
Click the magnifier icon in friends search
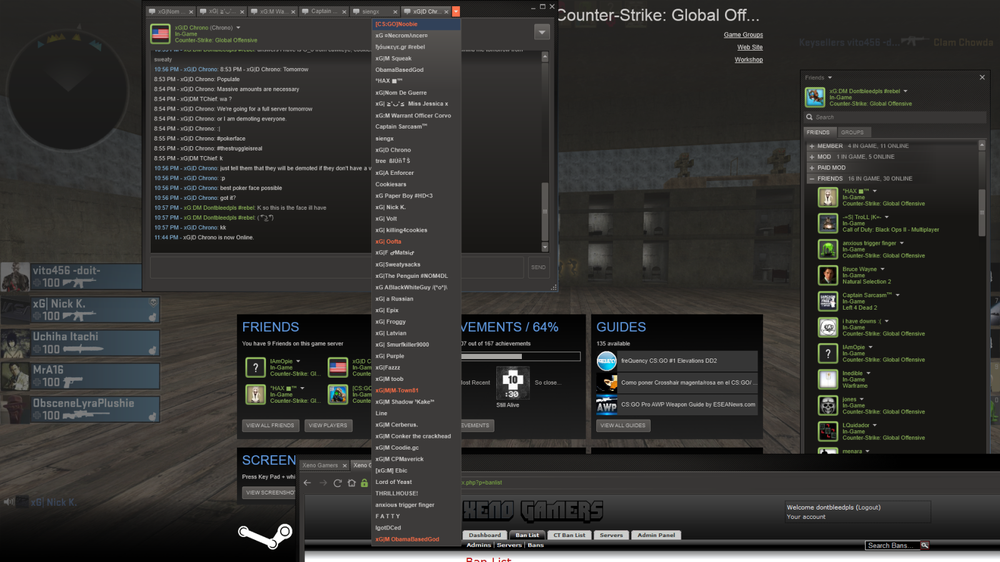pos(809,117)
